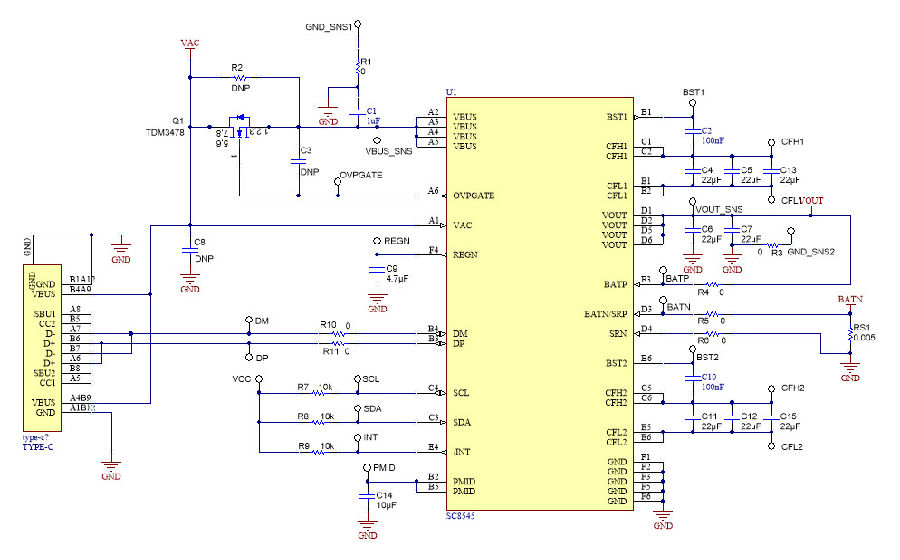900x560 pixels.
Task: Click the C8 capacitor symbol
Action: coord(190,250)
